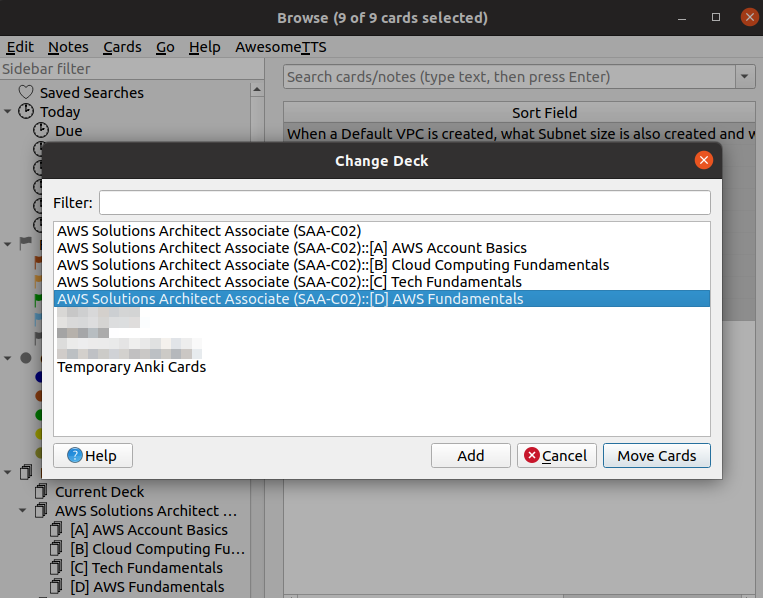Click the Decks section icon

(x=26, y=472)
